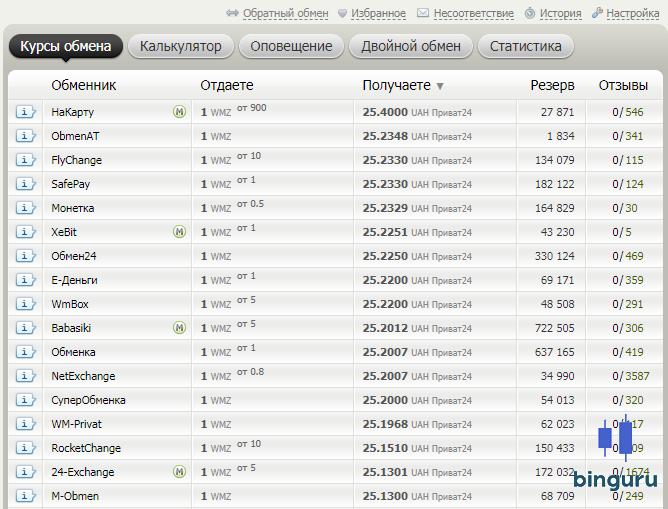Sort table by Резерв header
This screenshot has height=509, width=668.
552,85
